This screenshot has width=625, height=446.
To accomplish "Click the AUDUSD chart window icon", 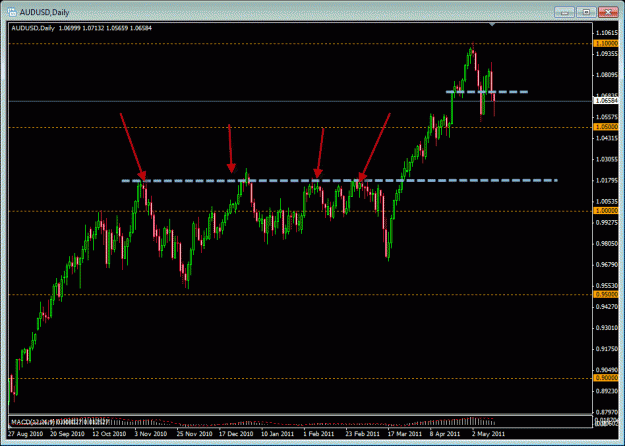I will coord(12,12).
